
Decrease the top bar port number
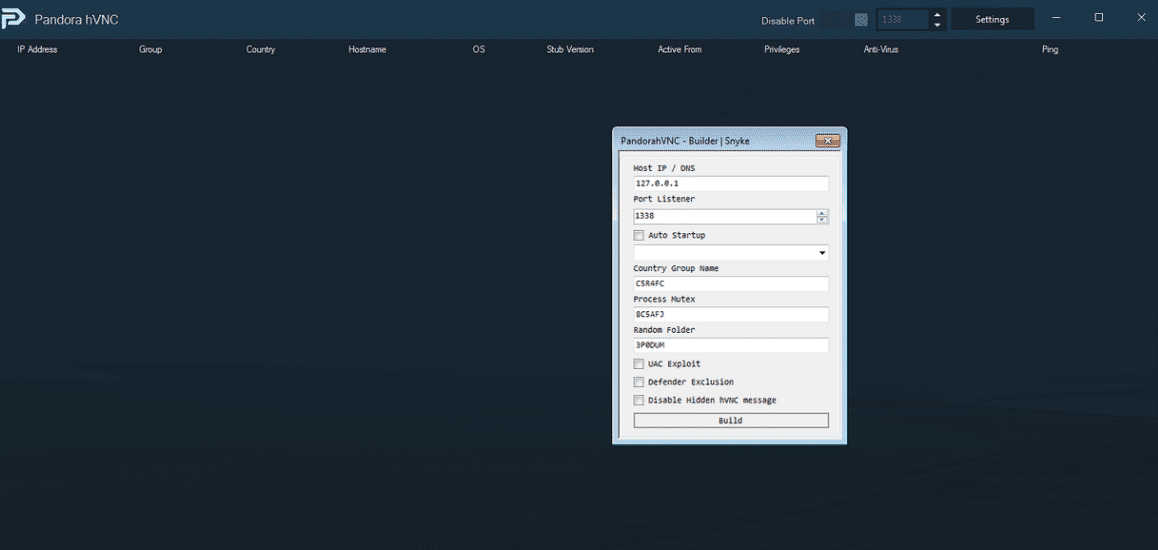pyautogui.click(x=937, y=25)
